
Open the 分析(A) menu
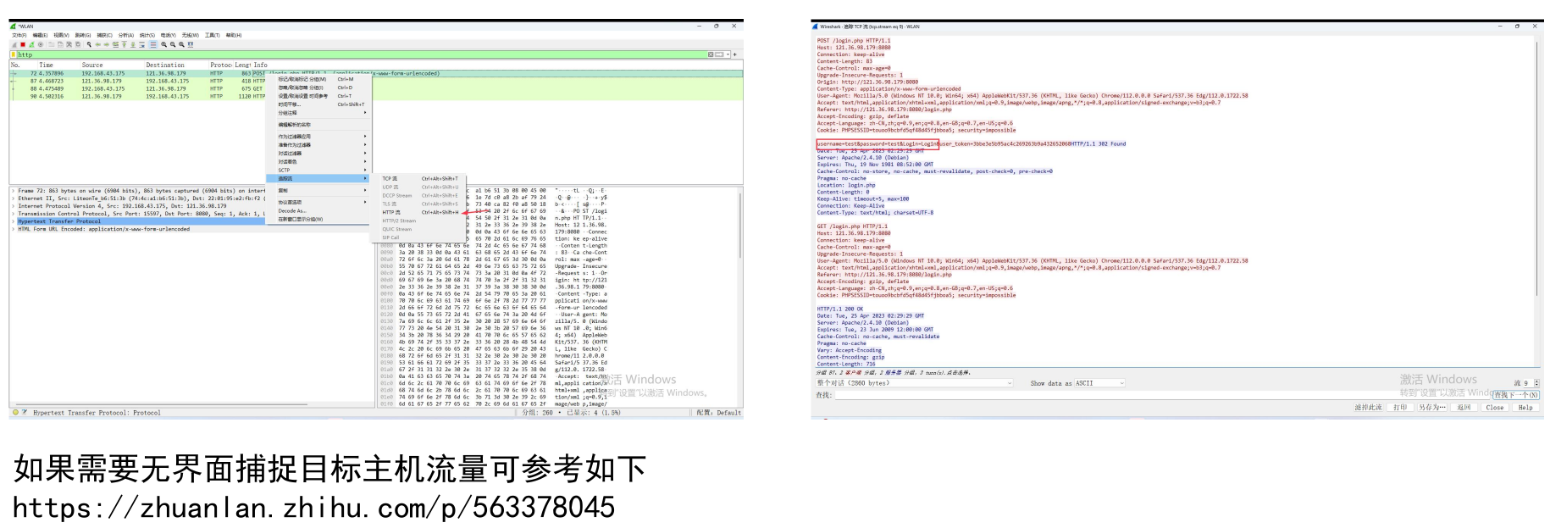[126, 35]
